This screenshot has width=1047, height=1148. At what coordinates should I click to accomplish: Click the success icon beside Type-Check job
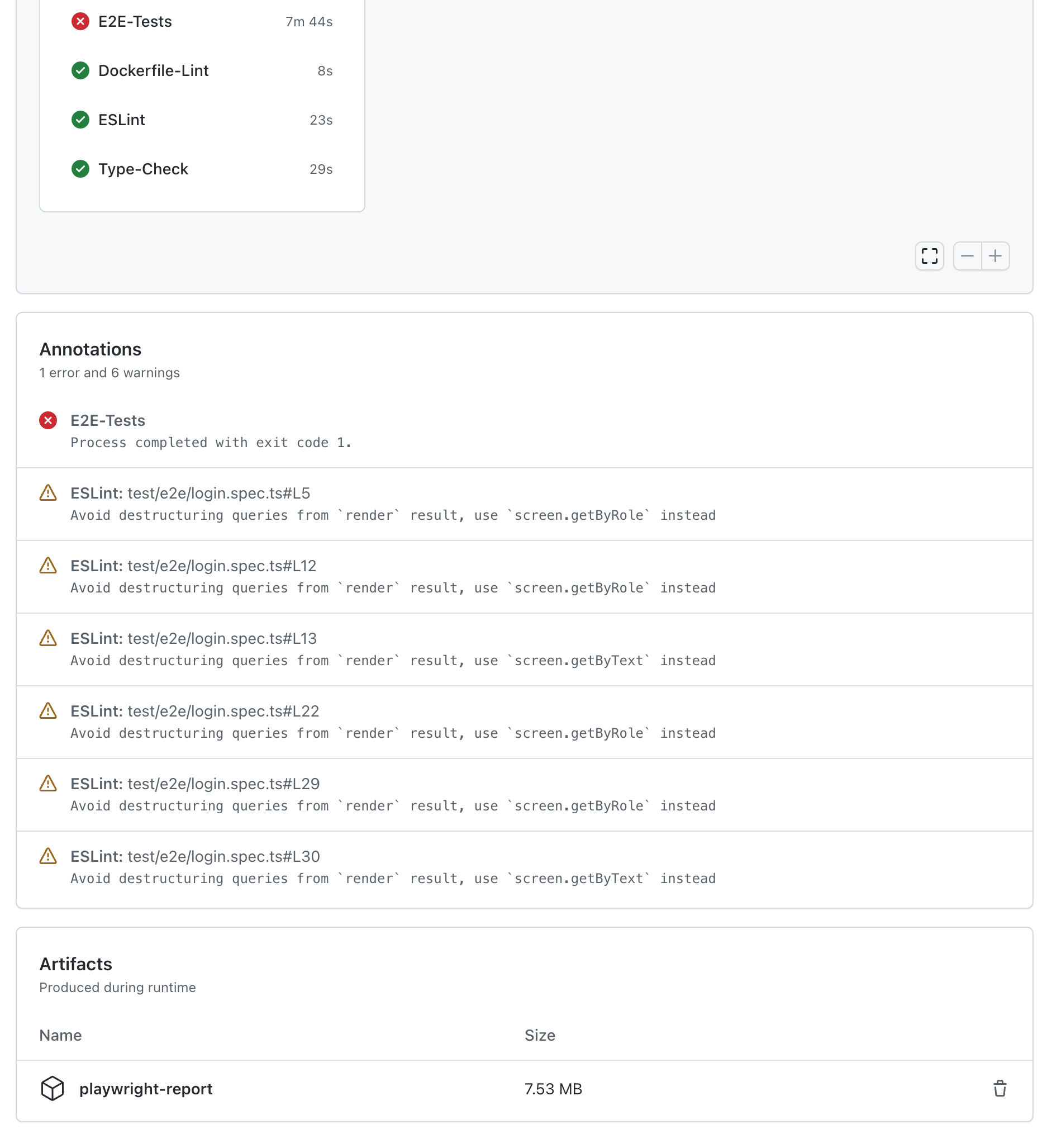pos(80,169)
